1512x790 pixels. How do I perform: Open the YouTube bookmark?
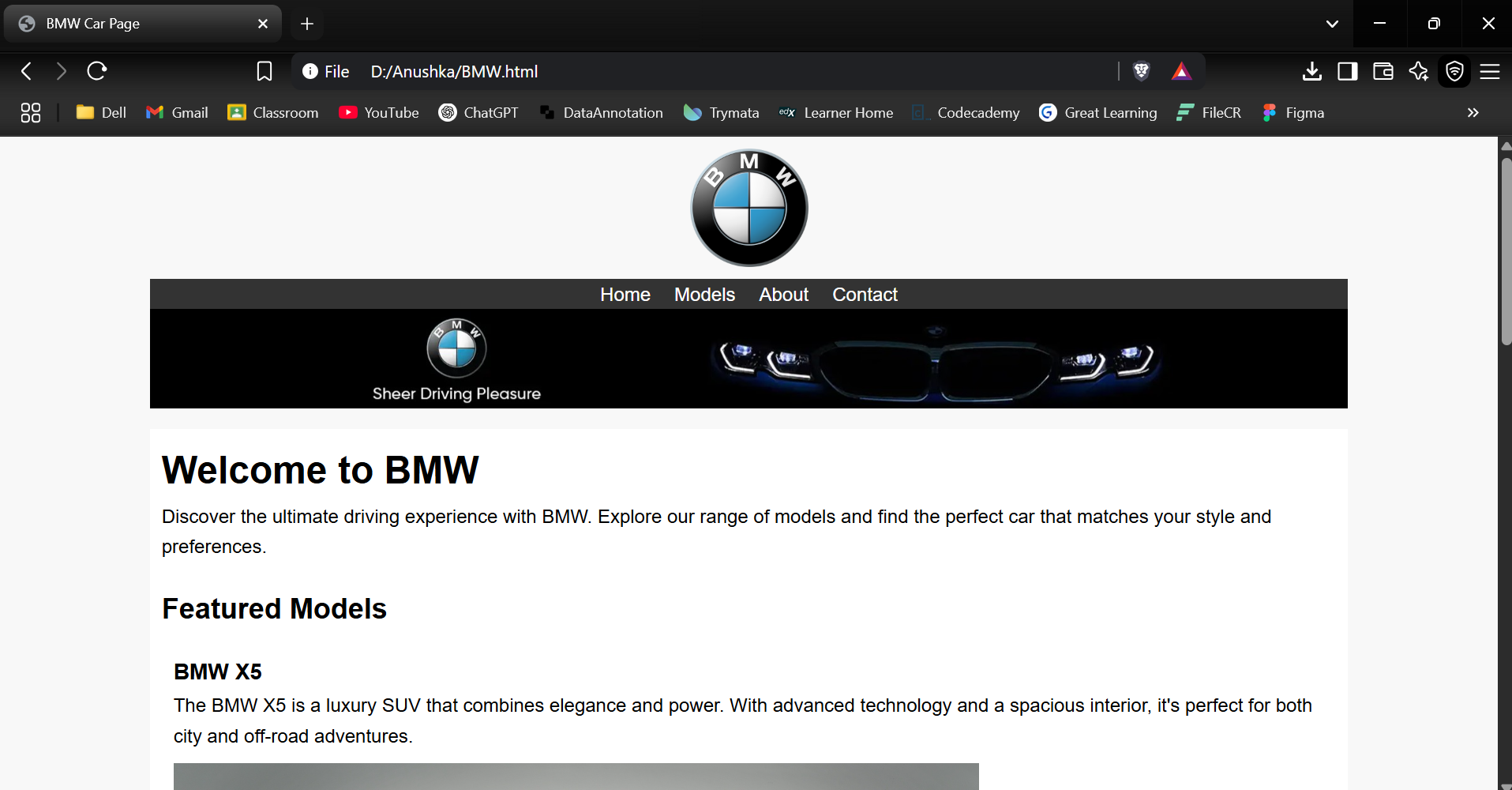click(379, 113)
